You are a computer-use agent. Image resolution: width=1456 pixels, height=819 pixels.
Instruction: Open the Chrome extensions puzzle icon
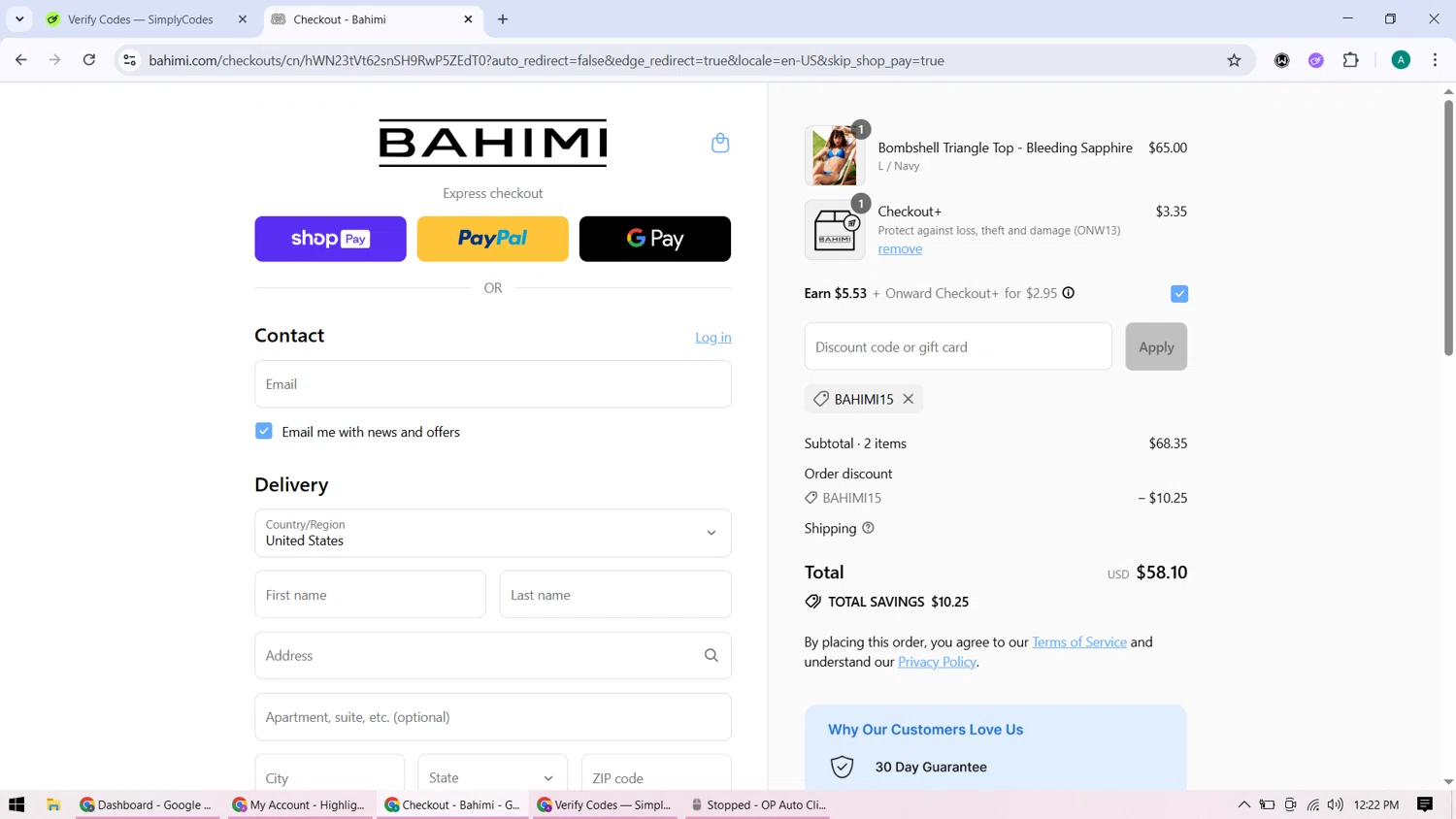click(x=1351, y=60)
